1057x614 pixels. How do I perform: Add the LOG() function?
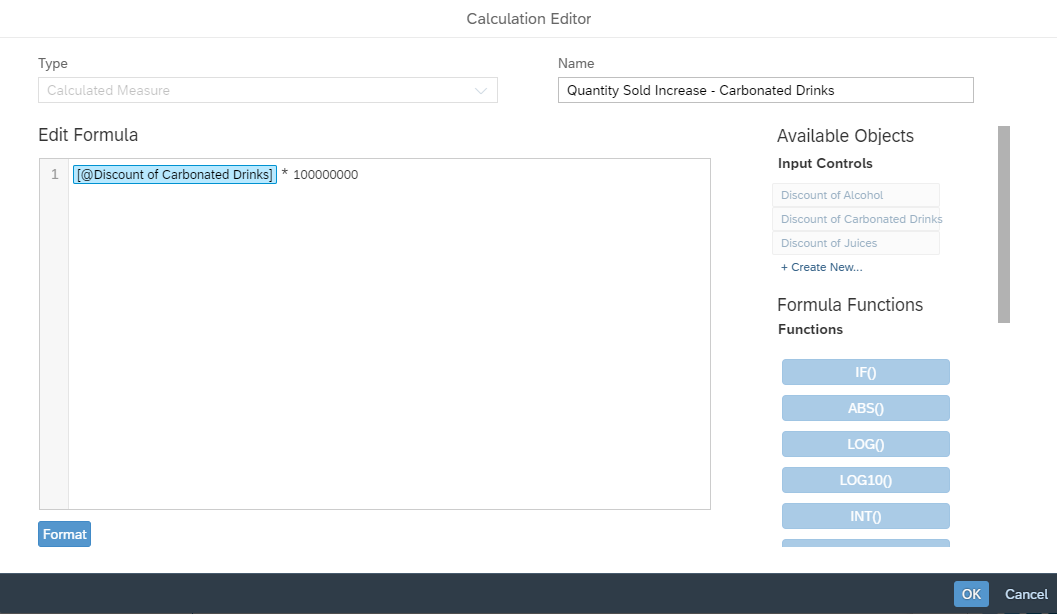pos(865,444)
